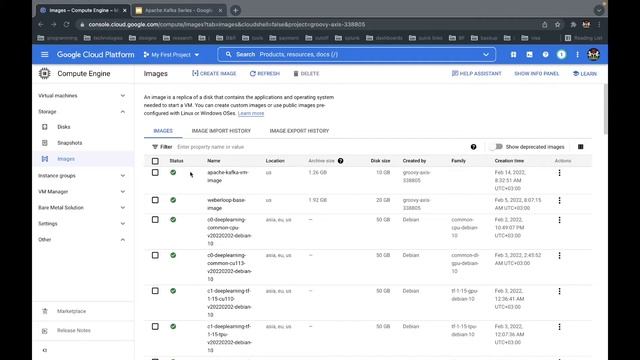Select Images in the sidebar

click(66, 159)
